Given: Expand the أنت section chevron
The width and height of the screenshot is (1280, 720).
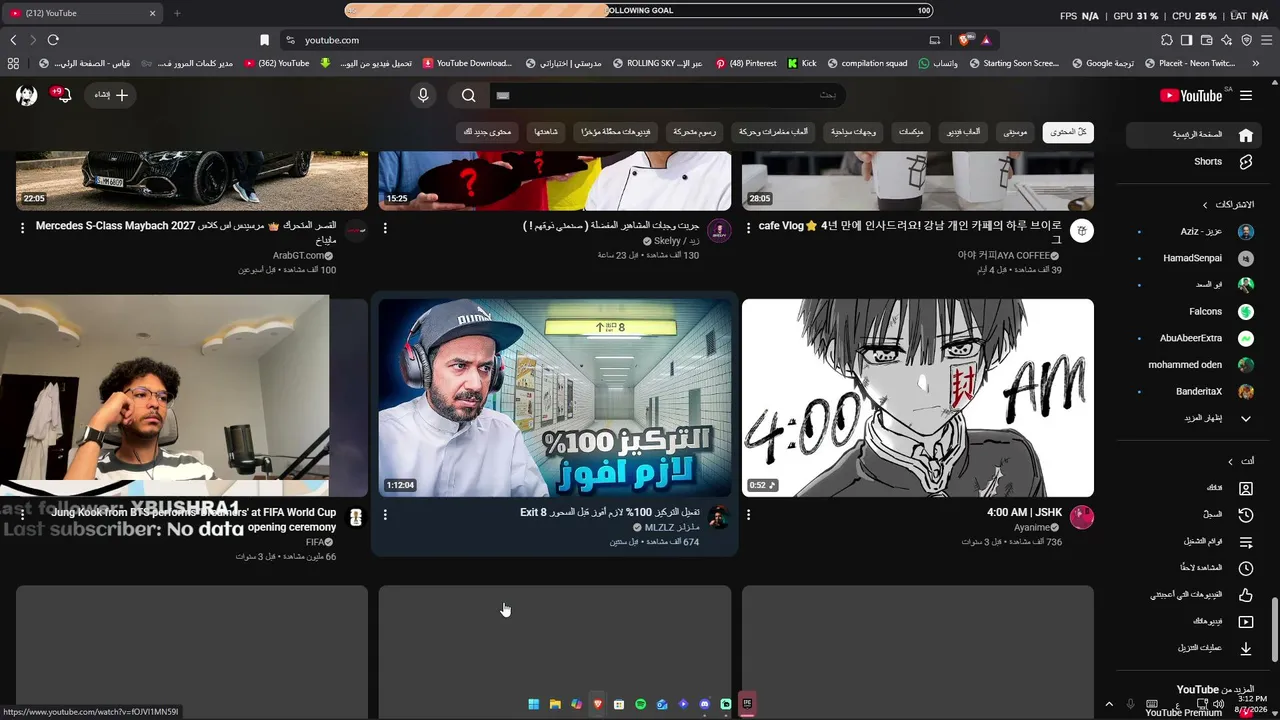Looking at the screenshot, I should coord(1231,461).
